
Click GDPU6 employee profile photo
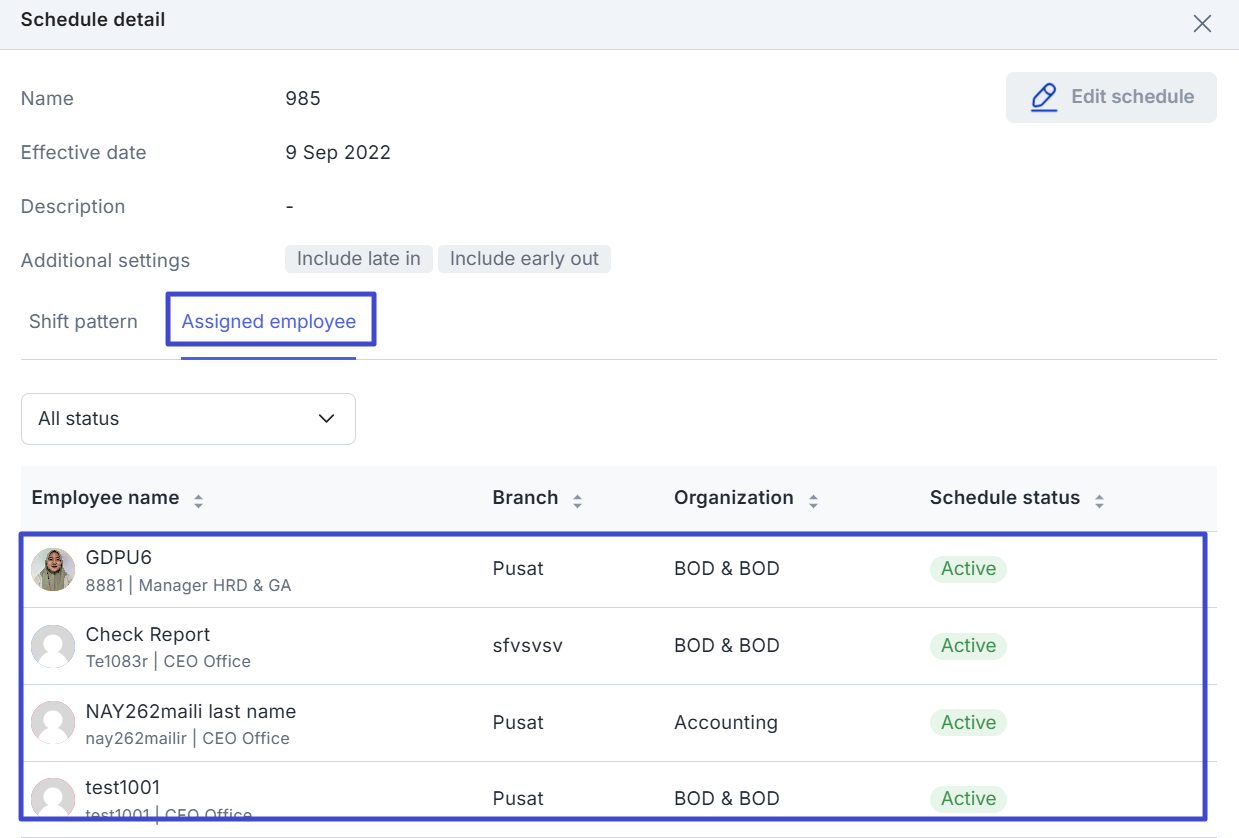(x=53, y=569)
